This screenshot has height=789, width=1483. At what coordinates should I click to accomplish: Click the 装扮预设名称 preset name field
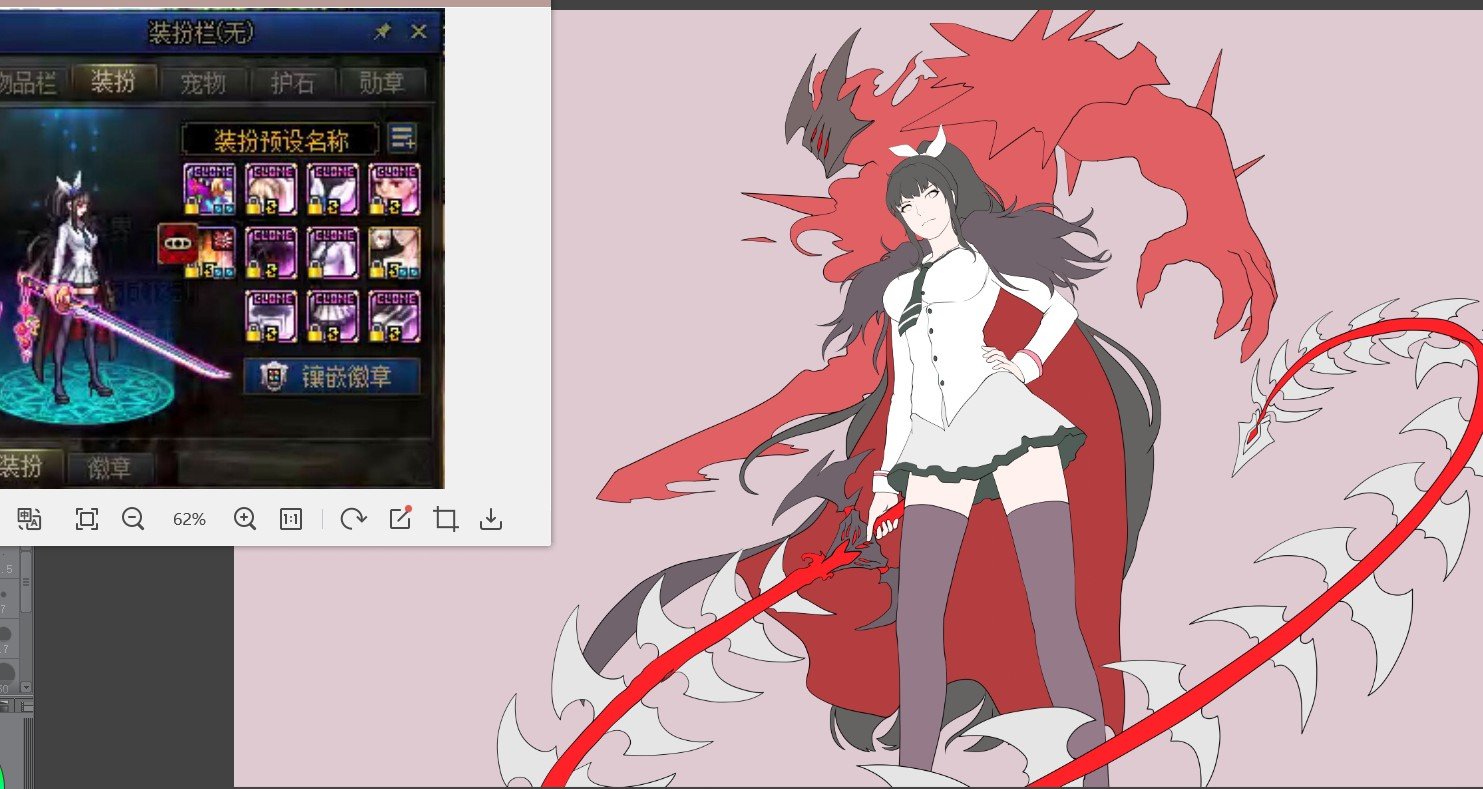(x=281, y=138)
